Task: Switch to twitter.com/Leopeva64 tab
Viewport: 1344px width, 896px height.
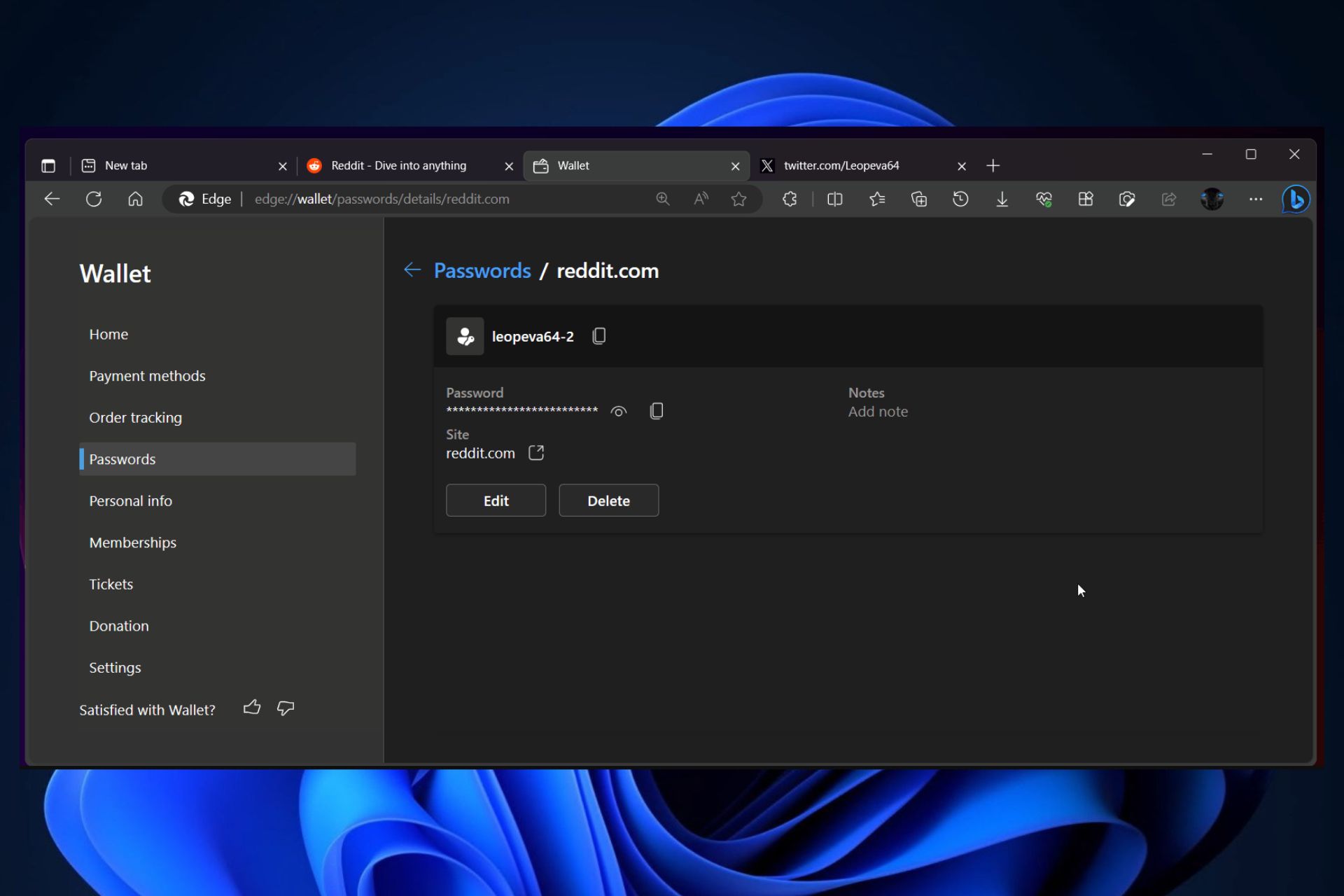Action: click(x=864, y=166)
